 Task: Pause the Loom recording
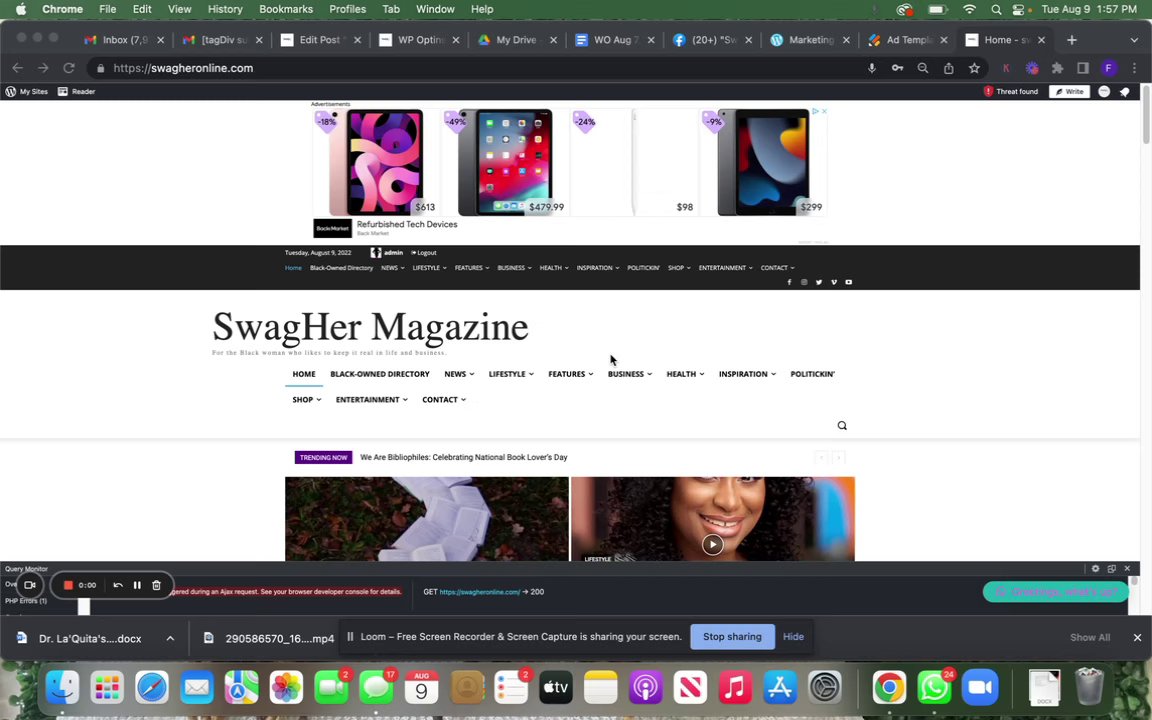pos(137,586)
